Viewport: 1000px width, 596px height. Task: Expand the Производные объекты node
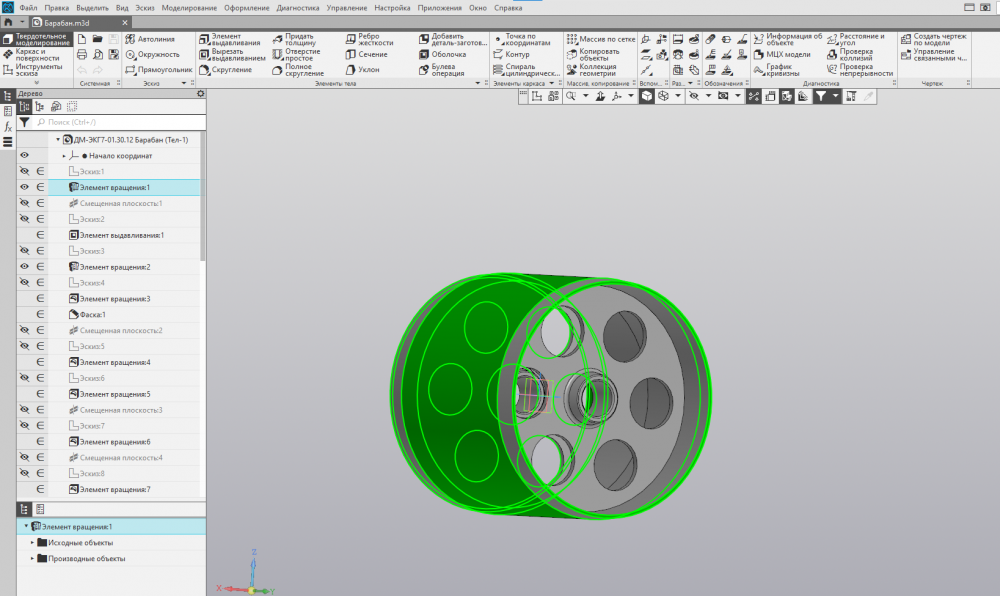tap(33, 558)
